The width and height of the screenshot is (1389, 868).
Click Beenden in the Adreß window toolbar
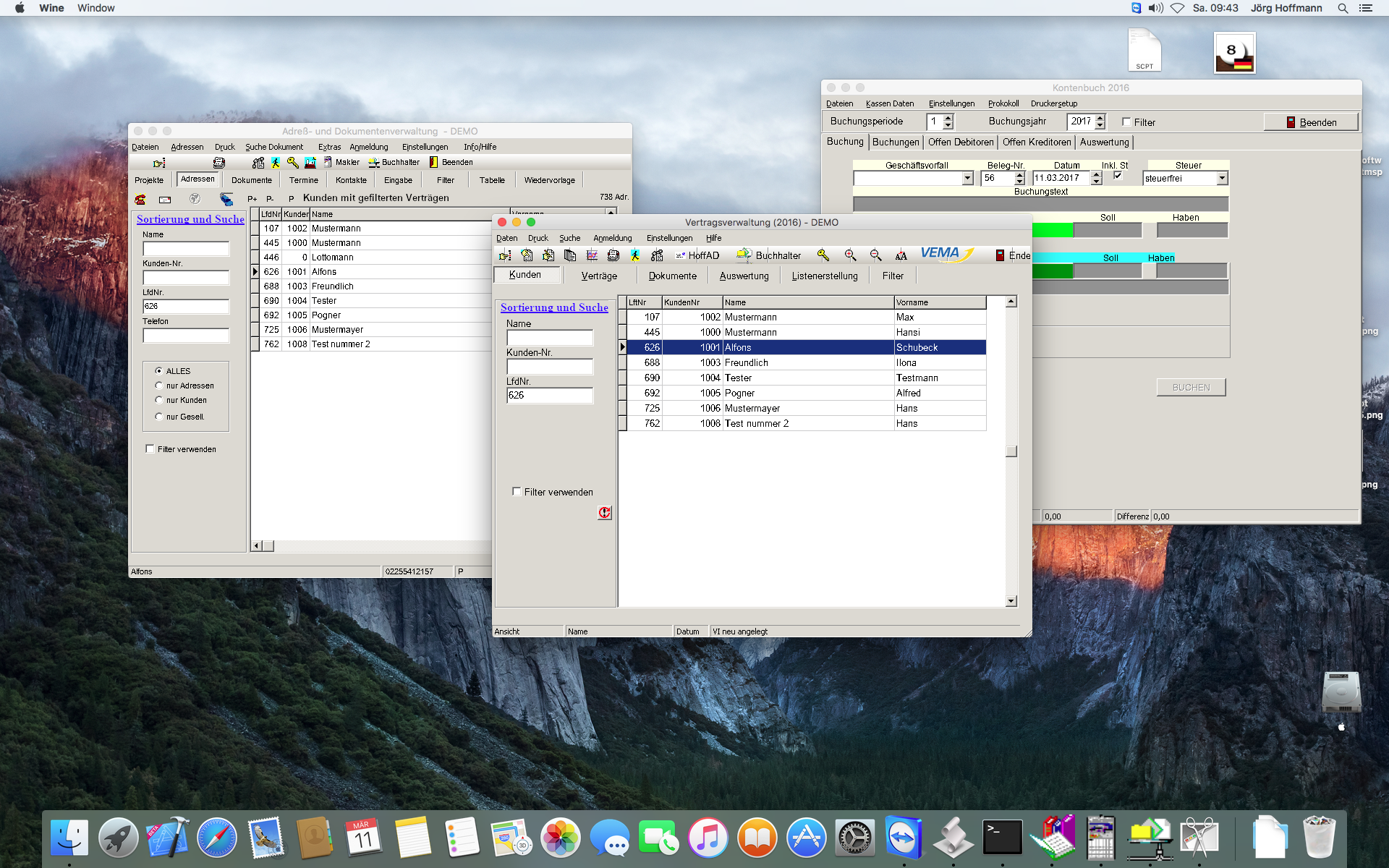(x=451, y=162)
